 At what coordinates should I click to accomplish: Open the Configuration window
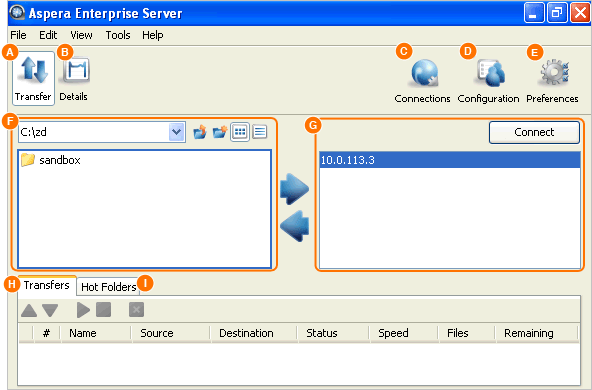[488, 81]
